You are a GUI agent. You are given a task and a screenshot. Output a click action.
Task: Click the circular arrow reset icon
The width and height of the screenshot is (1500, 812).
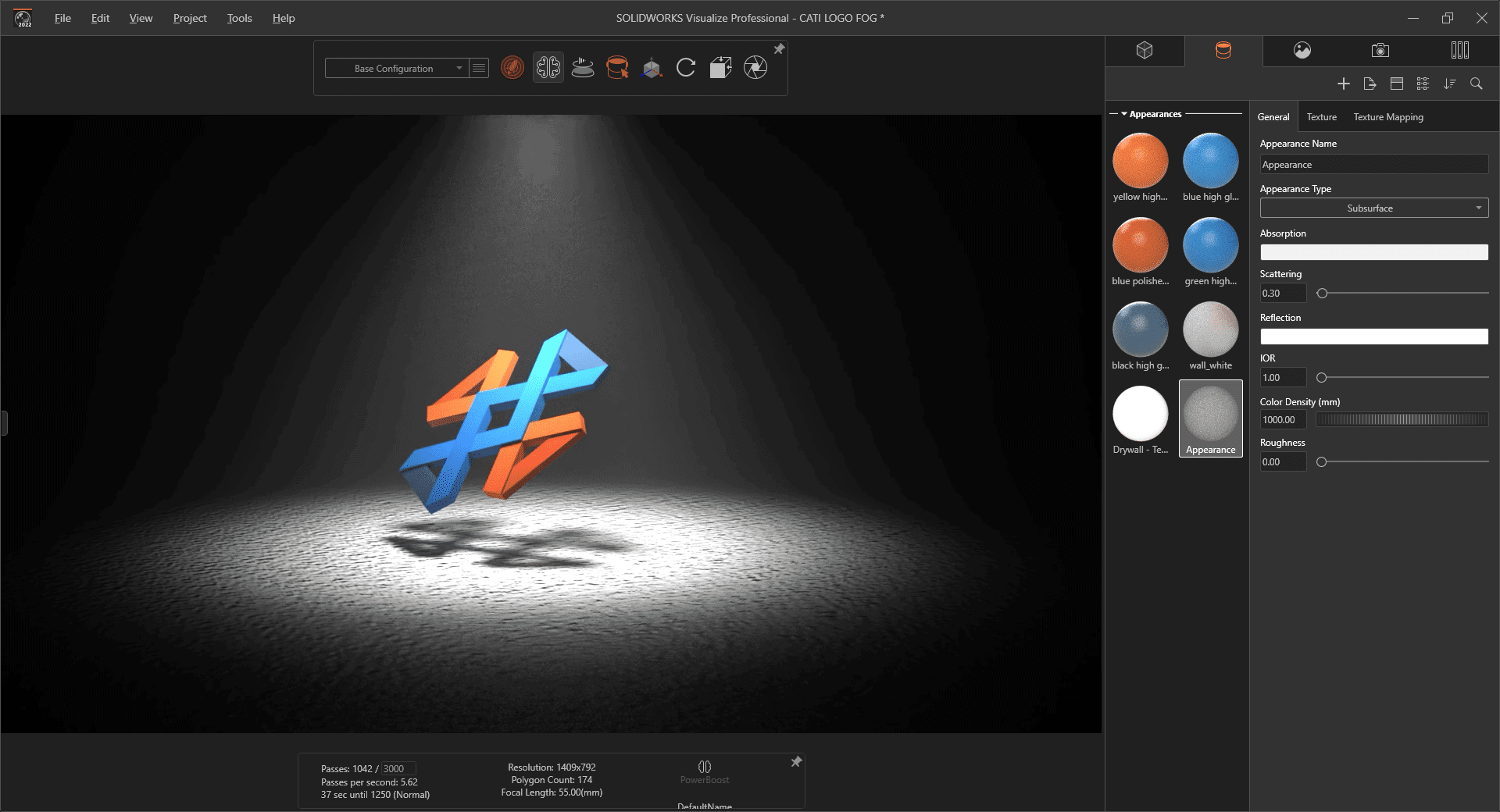[686, 68]
